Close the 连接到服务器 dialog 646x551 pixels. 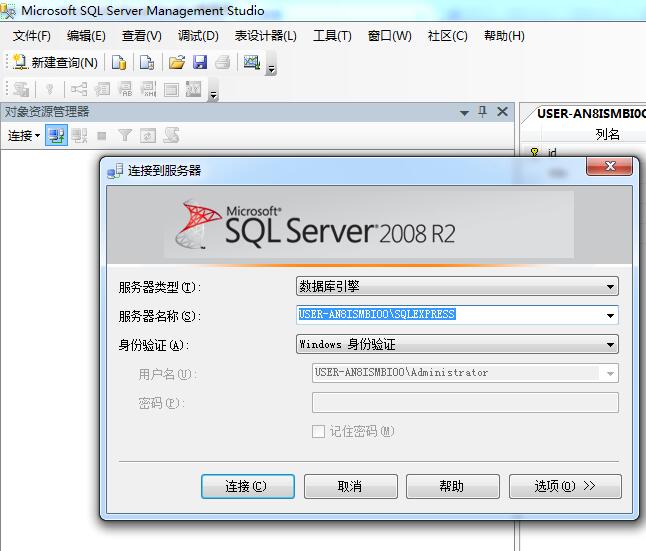pyautogui.click(x=609, y=166)
